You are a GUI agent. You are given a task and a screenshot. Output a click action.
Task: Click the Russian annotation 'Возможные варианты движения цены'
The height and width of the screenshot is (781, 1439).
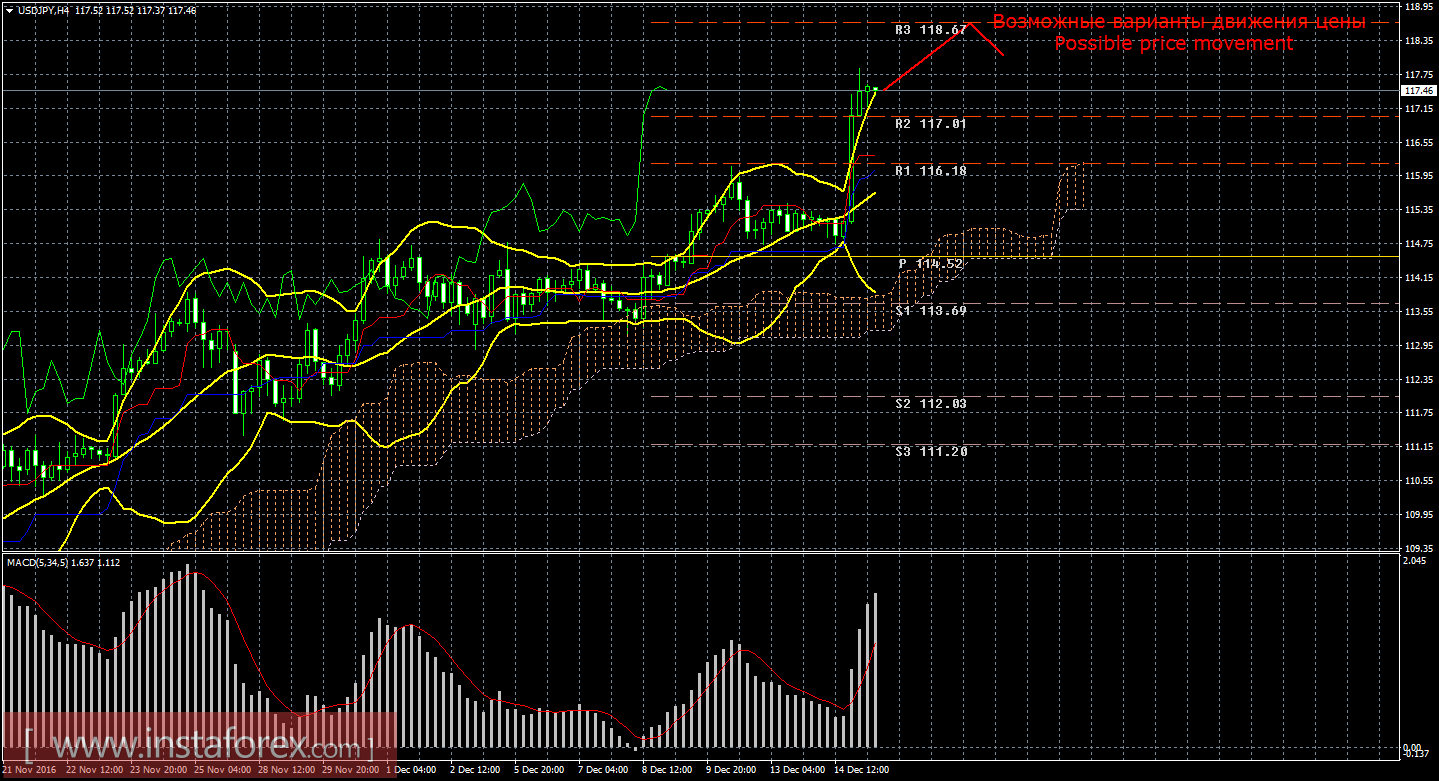click(x=1178, y=22)
